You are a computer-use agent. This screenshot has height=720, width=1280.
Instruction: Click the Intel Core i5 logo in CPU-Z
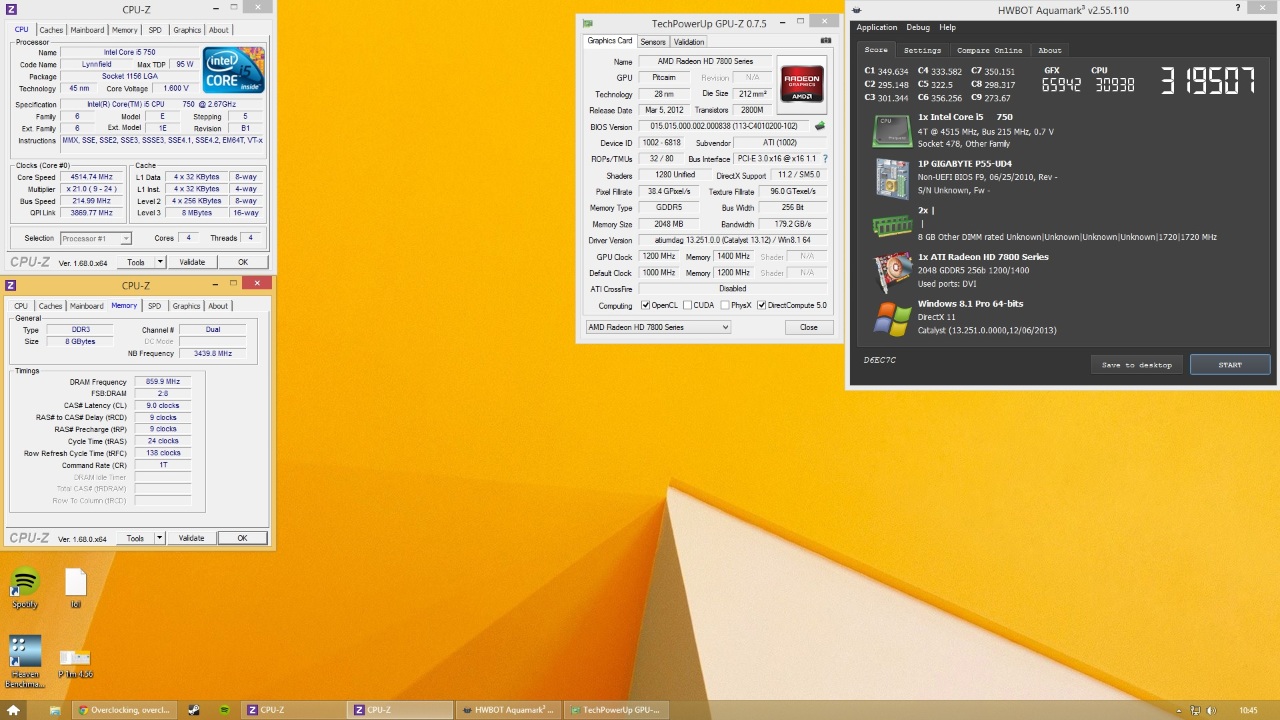coord(234,70)
